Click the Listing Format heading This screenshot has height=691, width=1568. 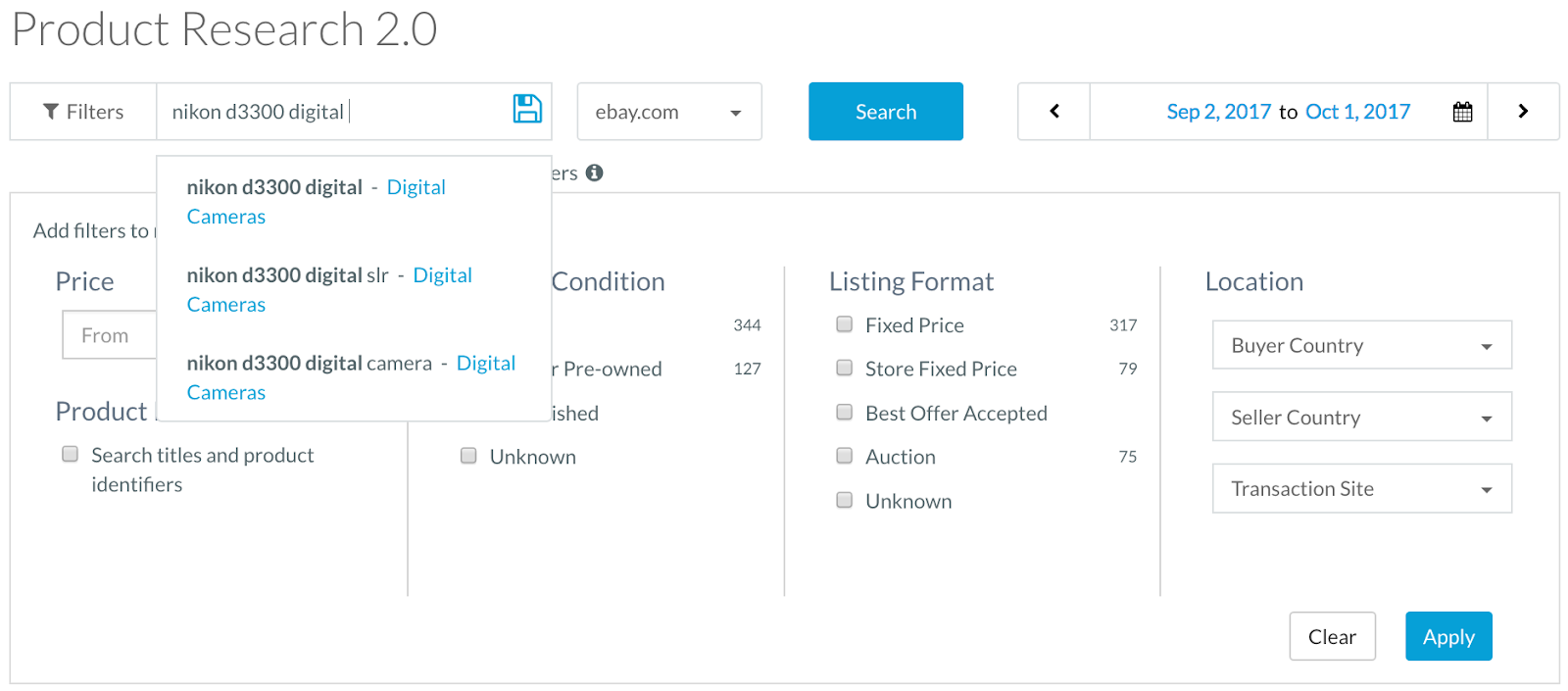pyautogui.click(x=911, y=282)
